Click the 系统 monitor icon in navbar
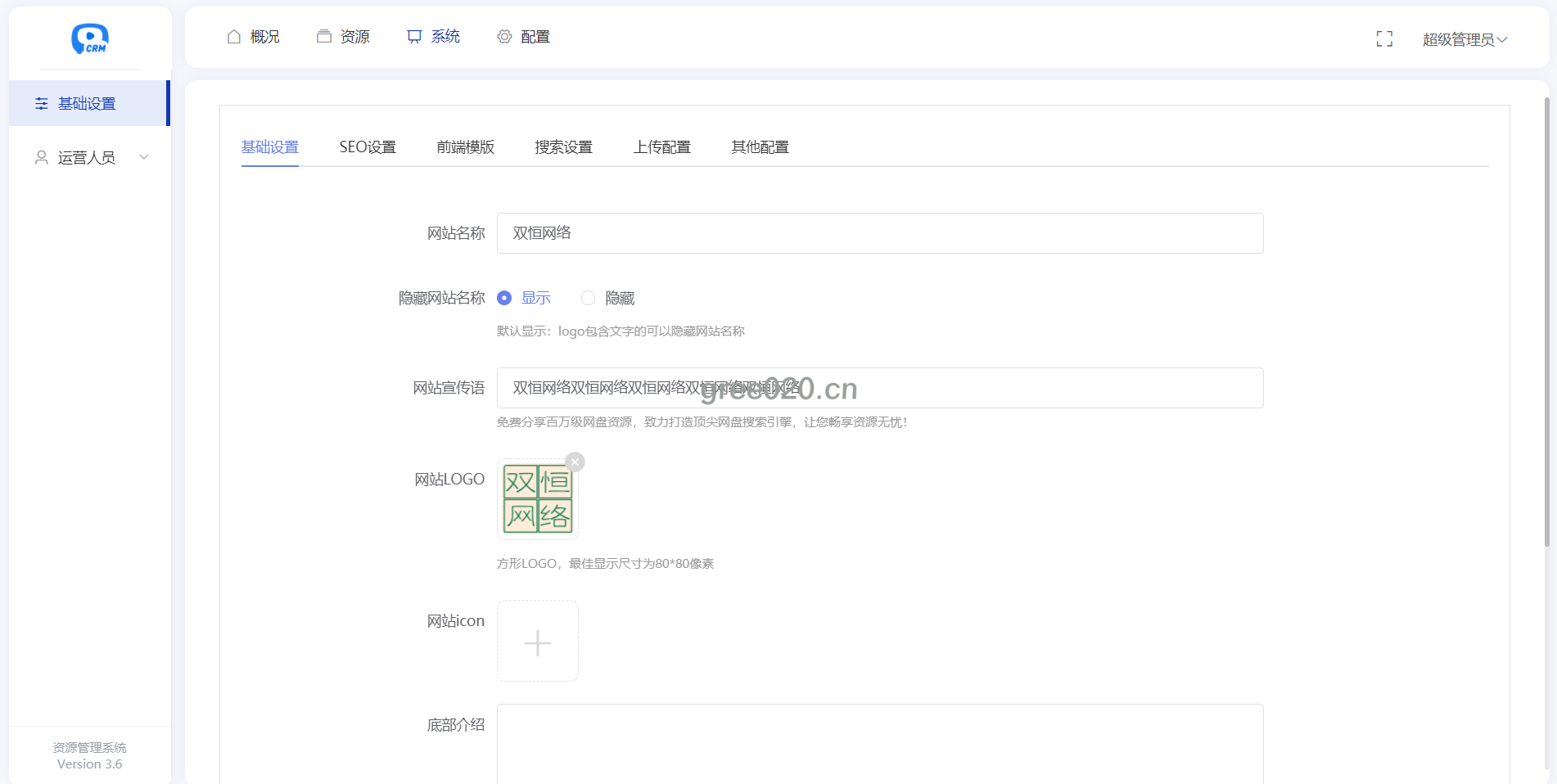This screenshot has width=1557, height=784. (414, 37)
